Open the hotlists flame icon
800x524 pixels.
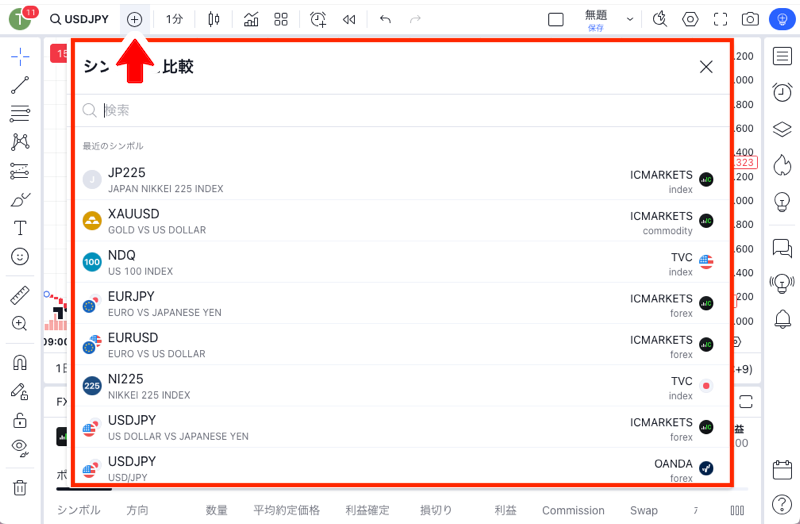click(x=782, y=165)
